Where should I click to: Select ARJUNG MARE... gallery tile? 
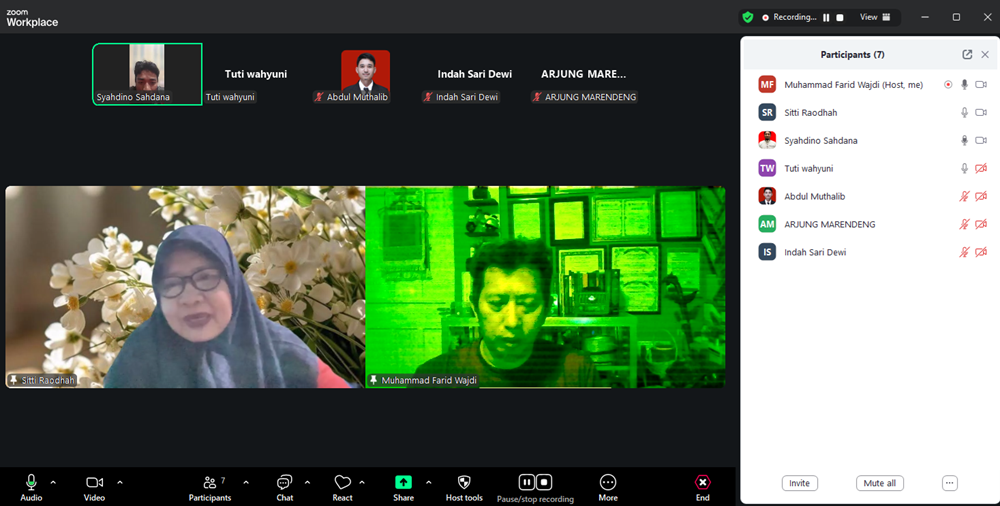coord(584,74)
